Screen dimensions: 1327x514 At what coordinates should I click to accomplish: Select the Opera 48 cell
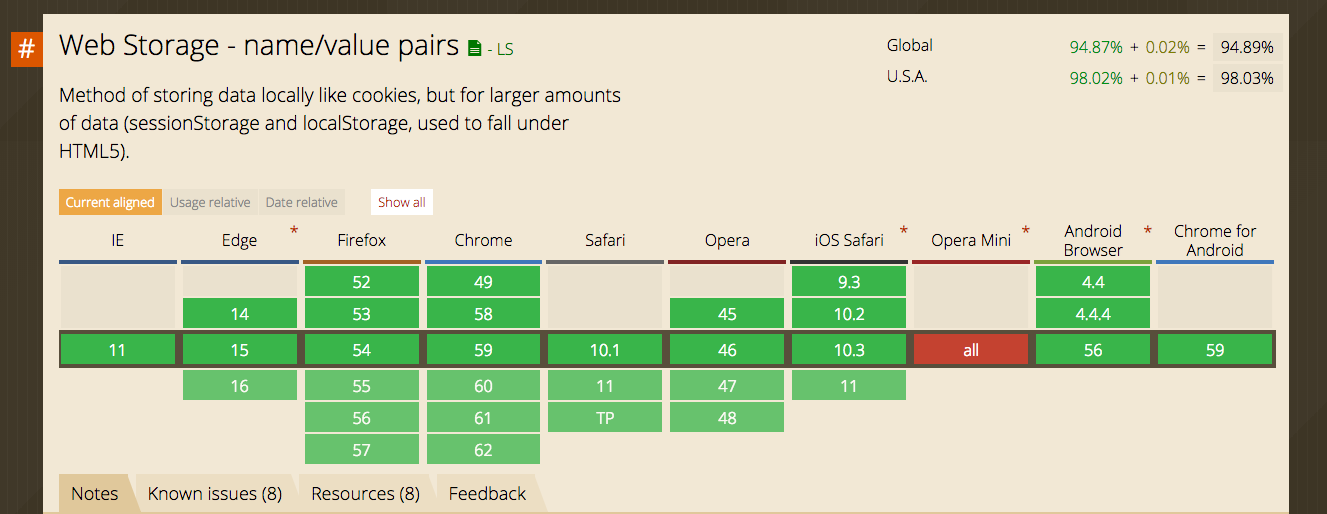click(x=728, y=418)
